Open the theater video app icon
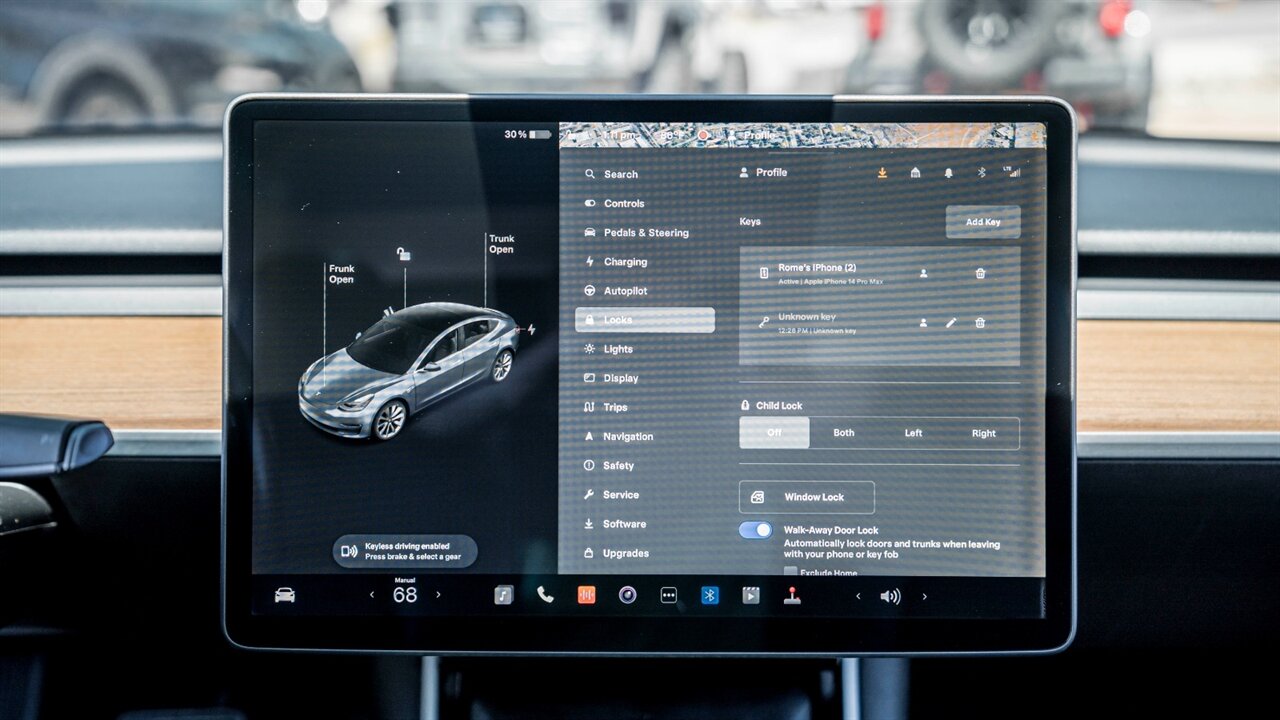Image resolution: width=1280 pixels, height=720 pixels. 751,595
